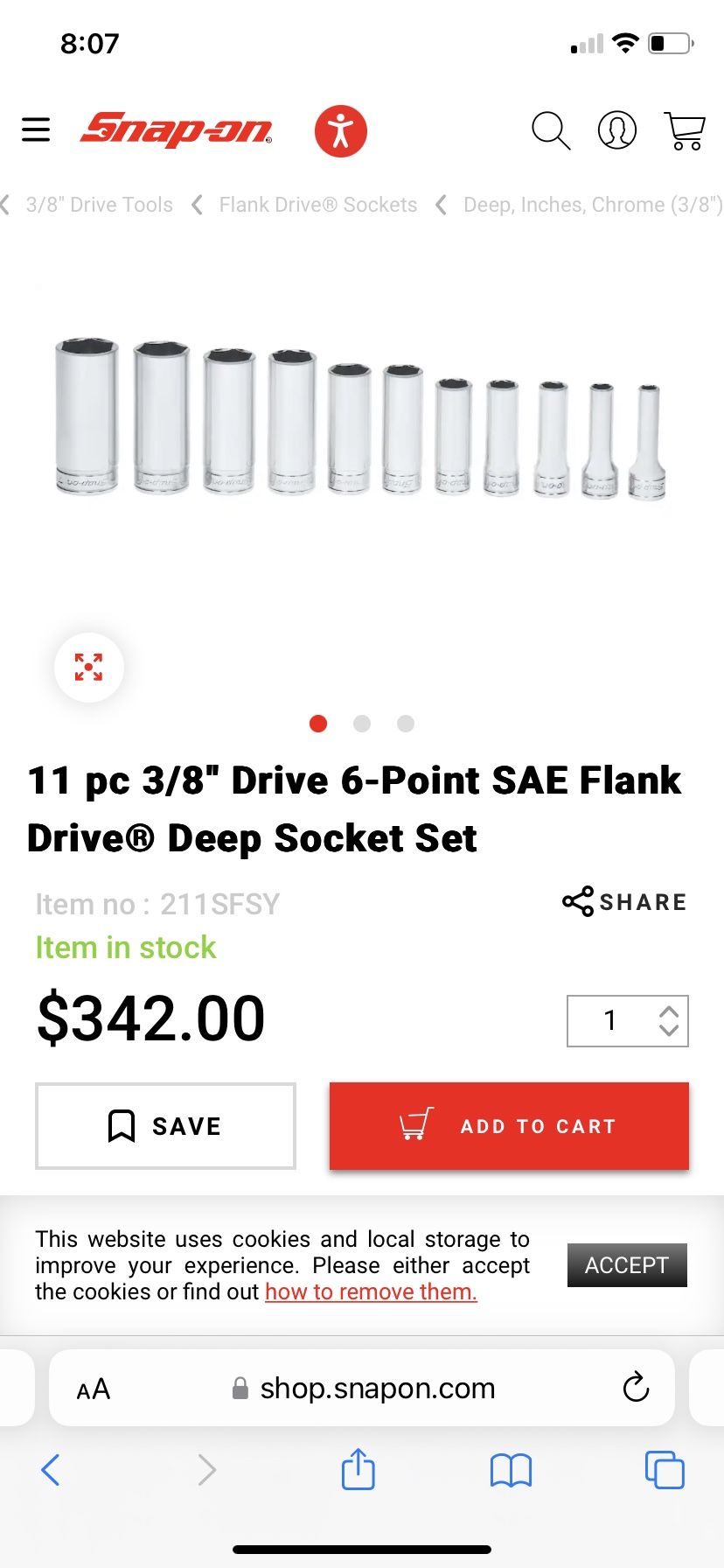Open the hamburger navigation menu
Image resolution: width=724 pixels, height=1568 pixels.
(35, 129)
